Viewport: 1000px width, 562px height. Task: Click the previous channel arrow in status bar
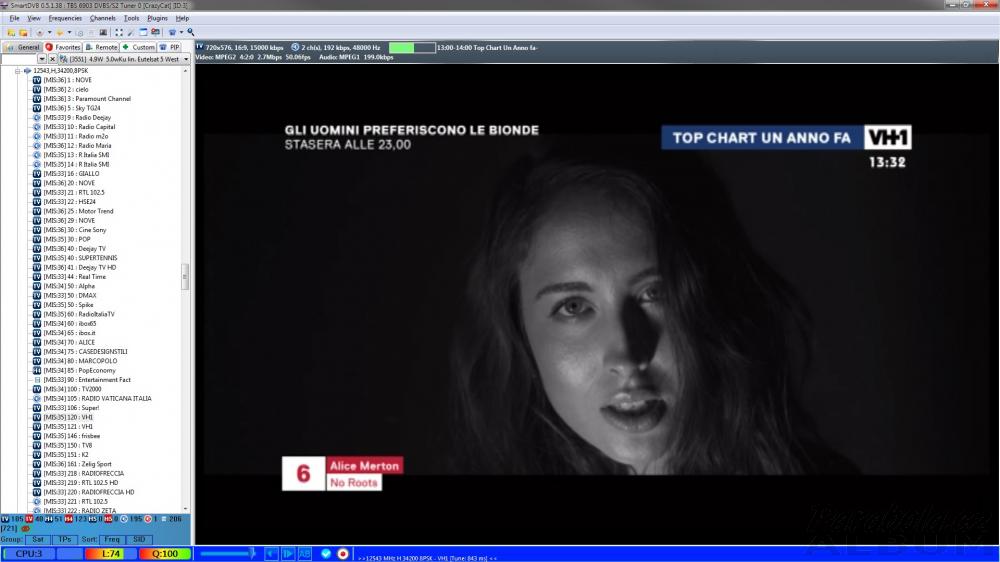point(271,554)
